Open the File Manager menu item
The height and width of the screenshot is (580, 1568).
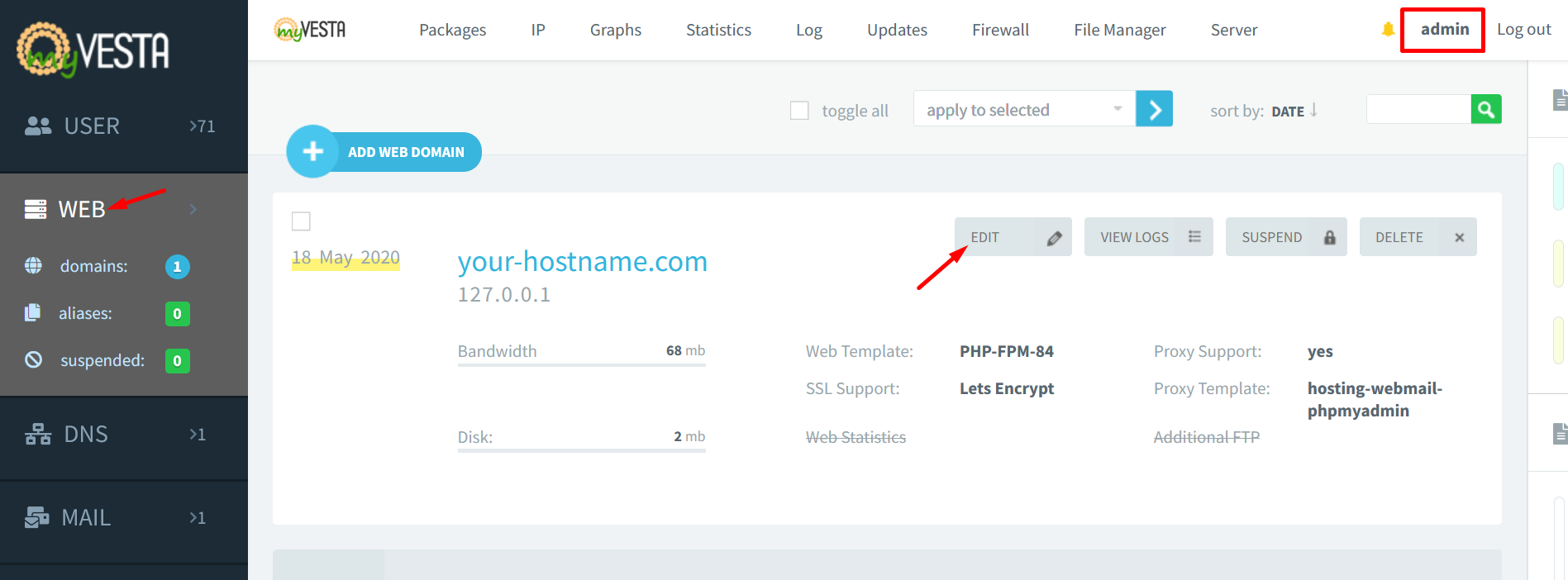pyautogui.click(x=1119, y=30)
